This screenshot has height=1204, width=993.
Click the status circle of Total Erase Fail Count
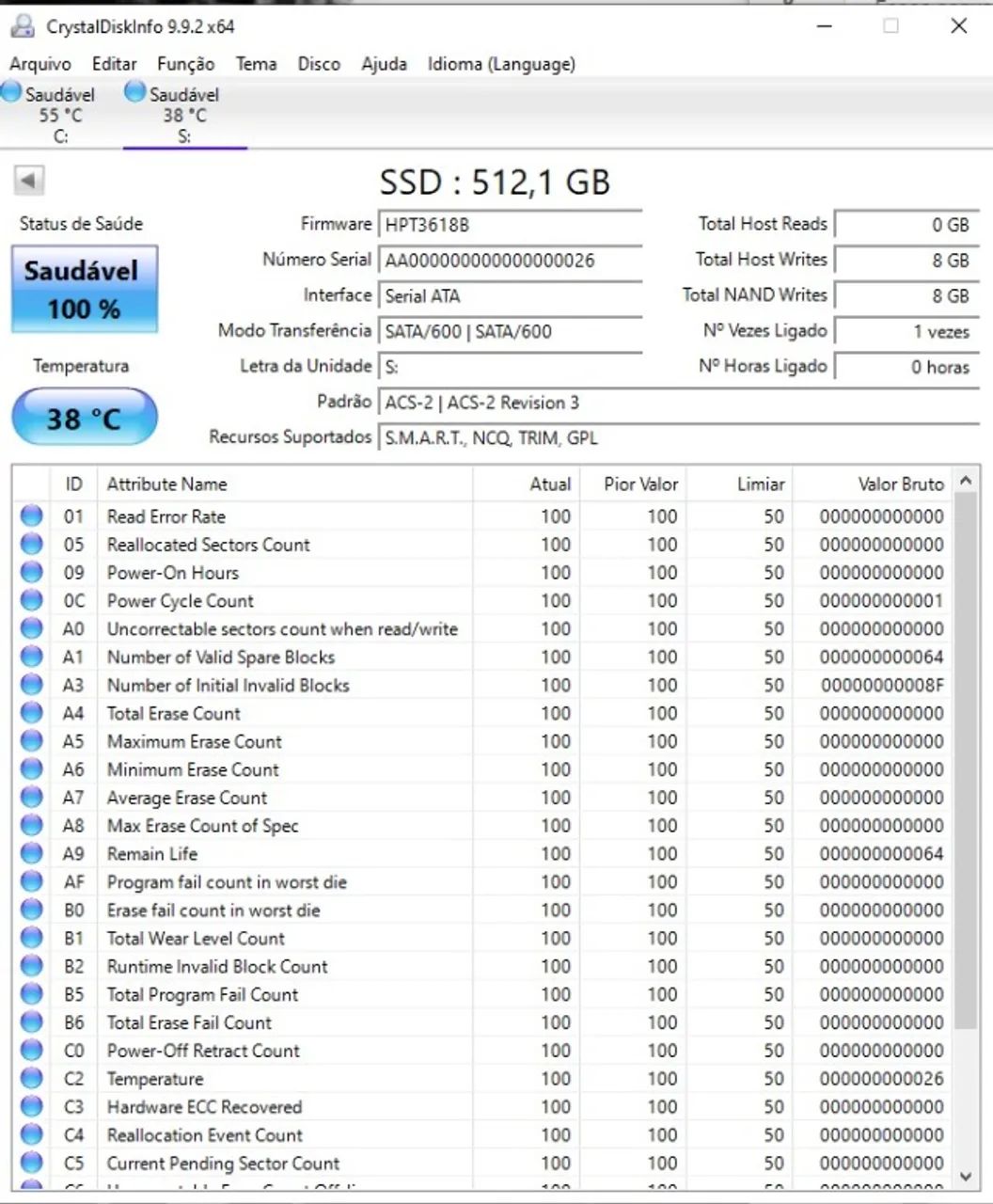[32, 1022]
